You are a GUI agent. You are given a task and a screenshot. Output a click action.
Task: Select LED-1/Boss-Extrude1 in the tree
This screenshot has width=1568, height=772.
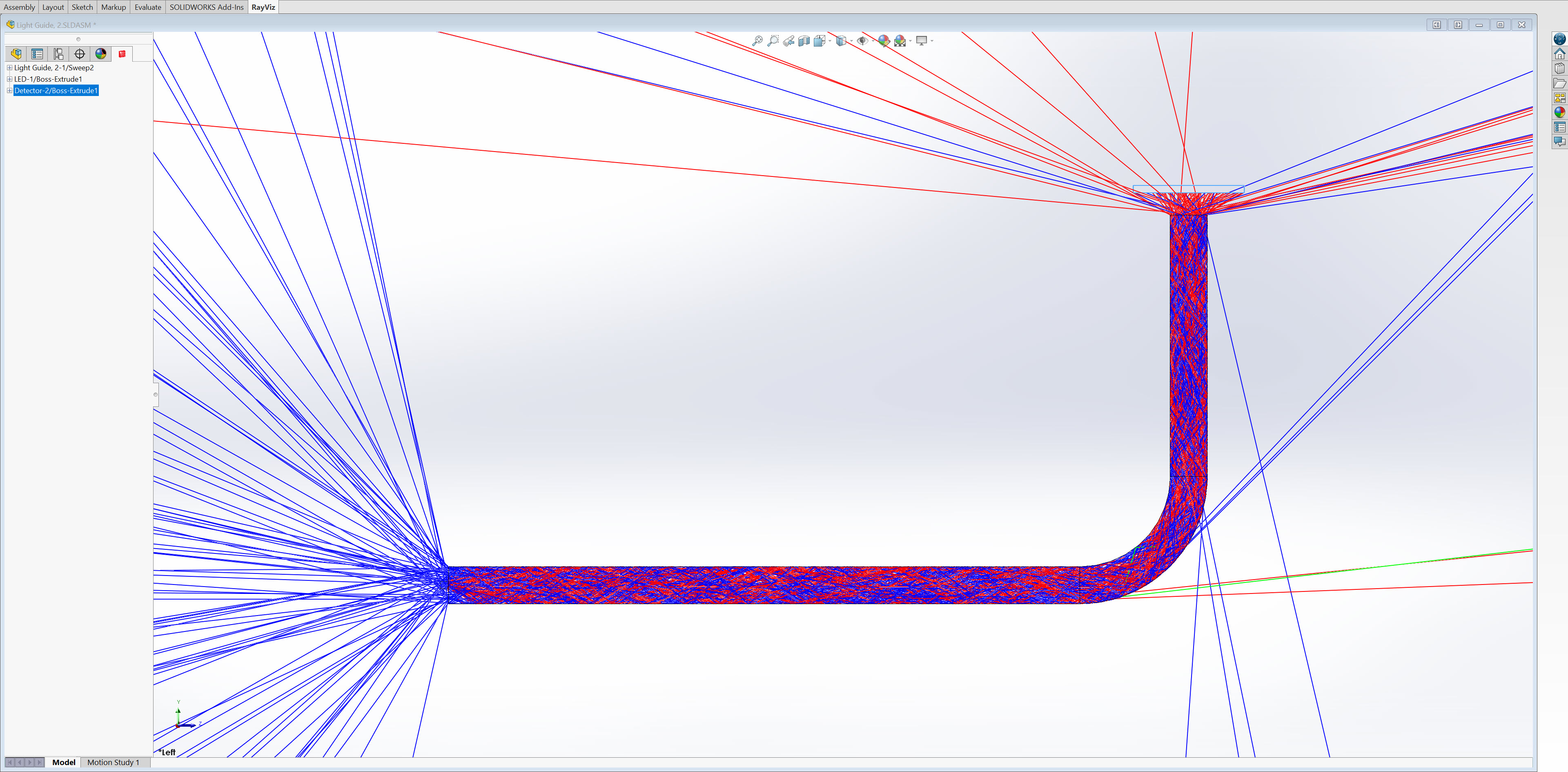[x=48, y=79]
